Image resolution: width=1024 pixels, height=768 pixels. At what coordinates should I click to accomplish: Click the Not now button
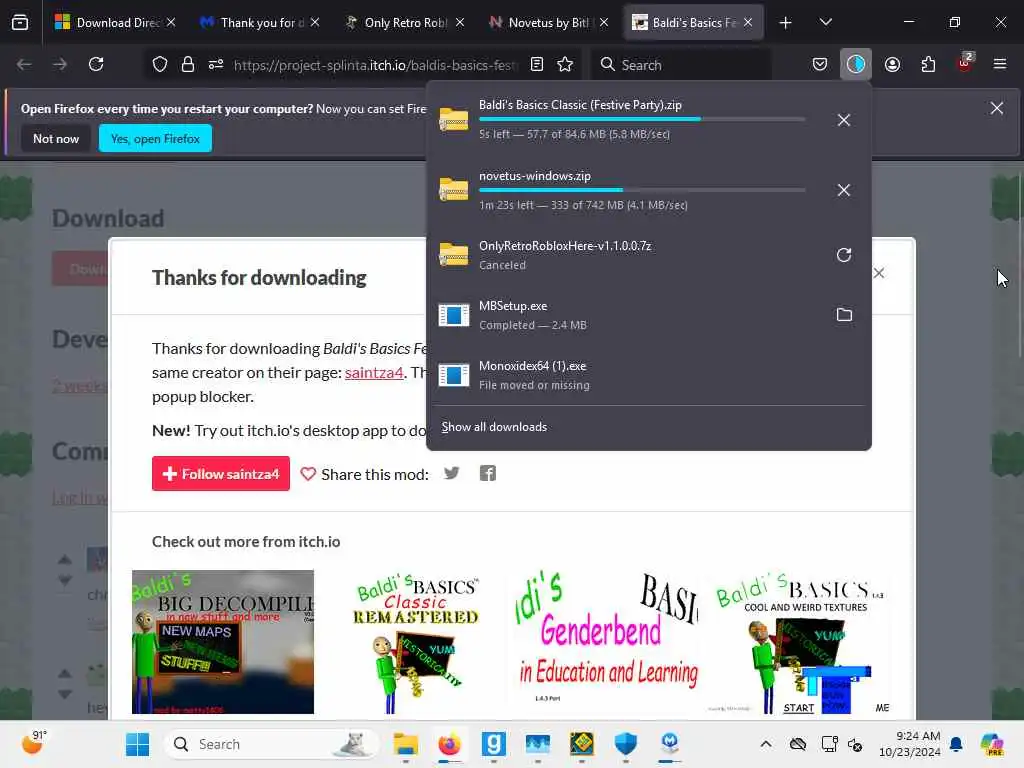[x=56, y=138]
